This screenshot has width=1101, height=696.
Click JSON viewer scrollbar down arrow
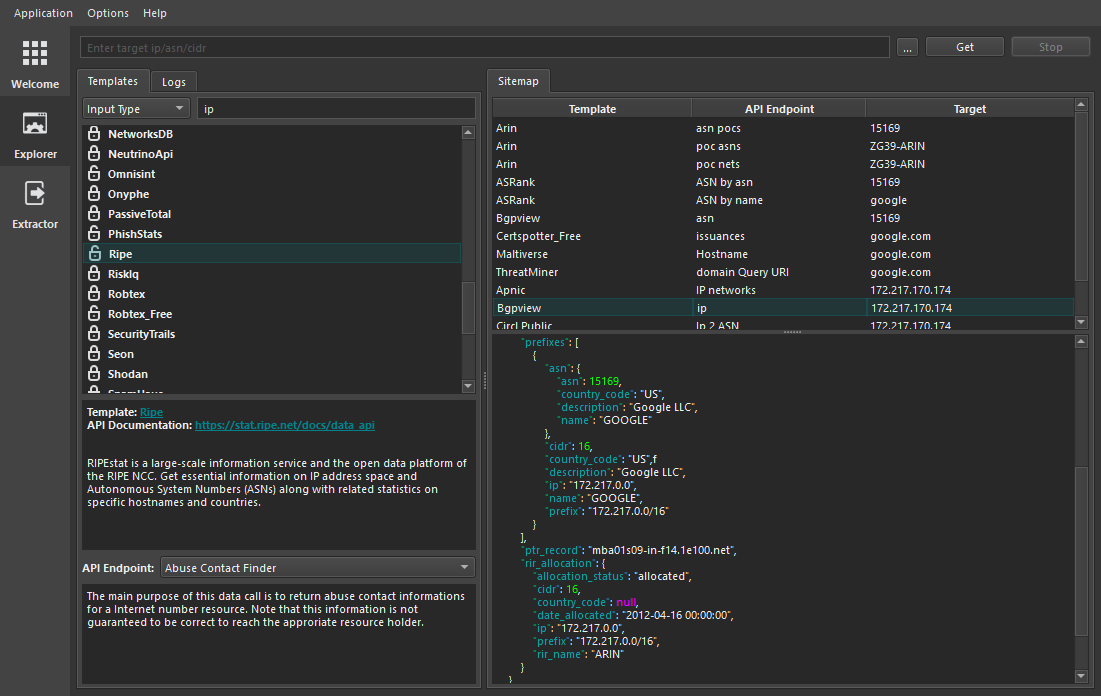pos(1081,676)
